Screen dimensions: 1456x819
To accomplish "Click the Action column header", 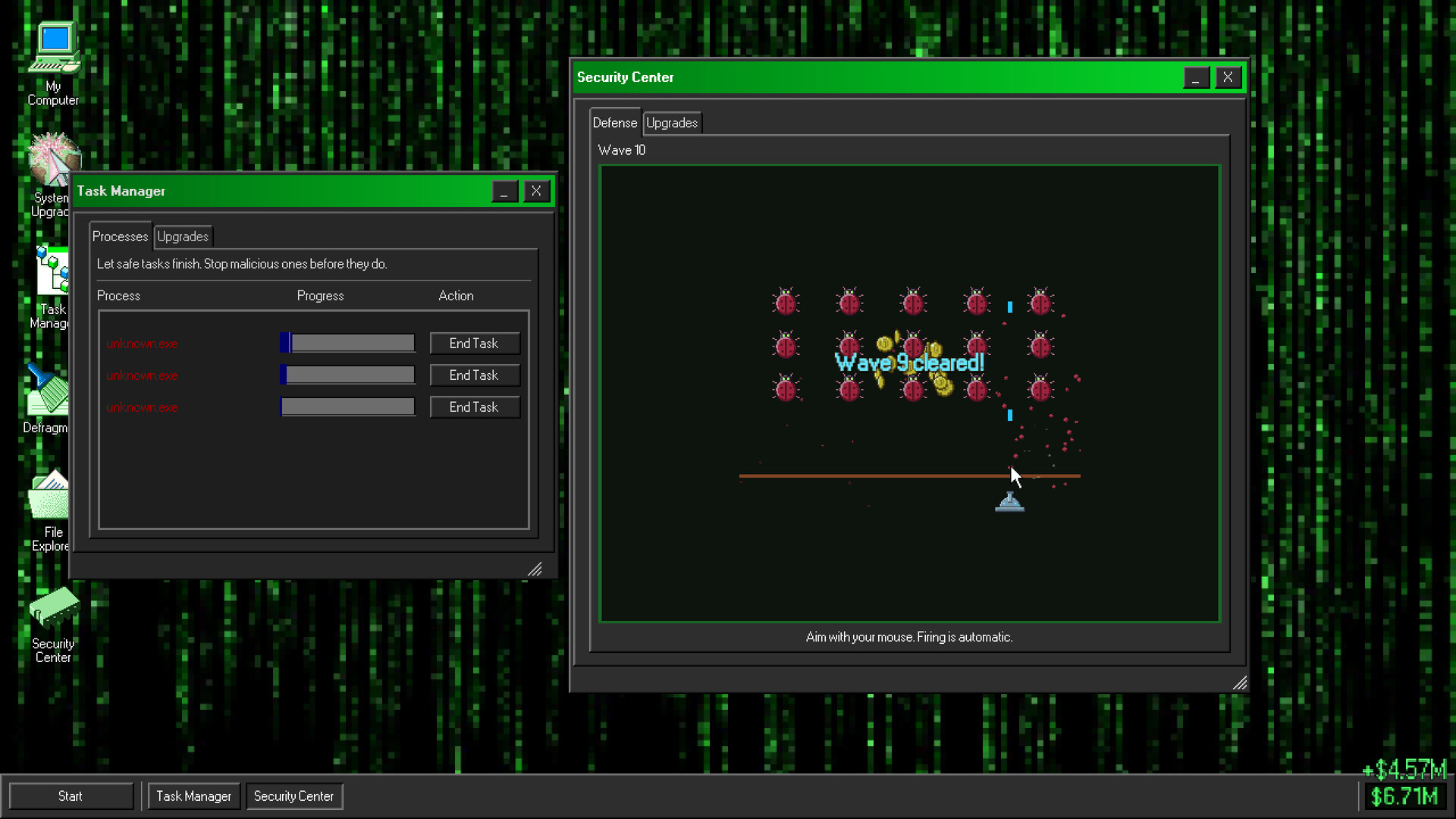I will 456,296.
